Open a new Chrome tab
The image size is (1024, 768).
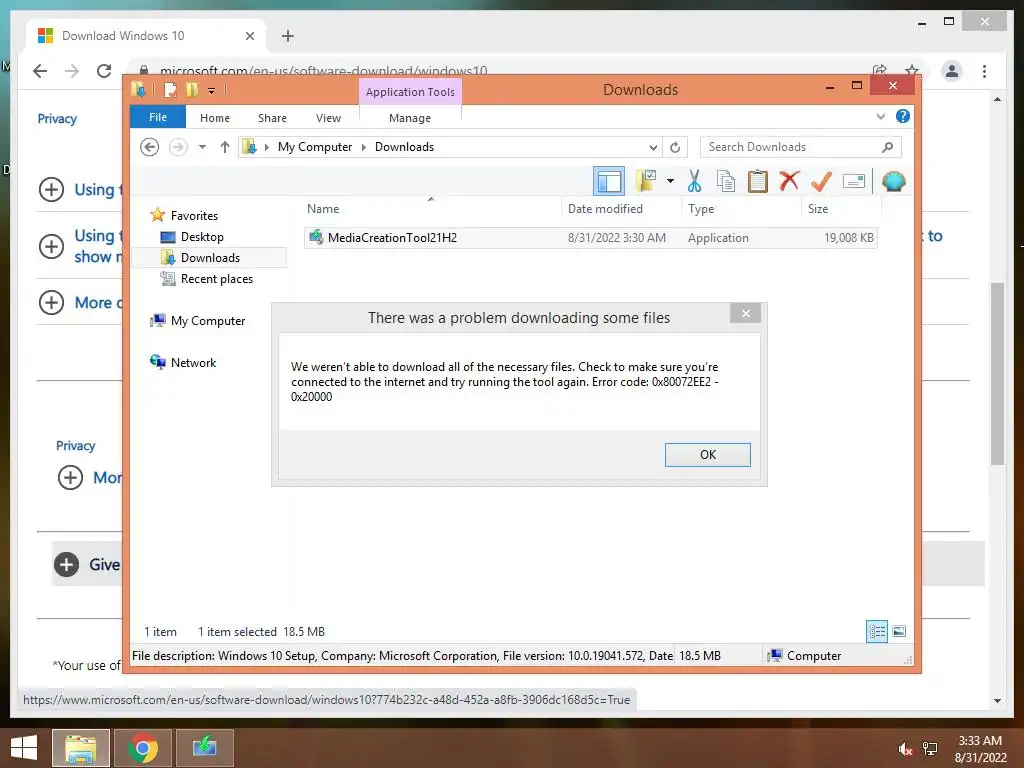[288, 36]
